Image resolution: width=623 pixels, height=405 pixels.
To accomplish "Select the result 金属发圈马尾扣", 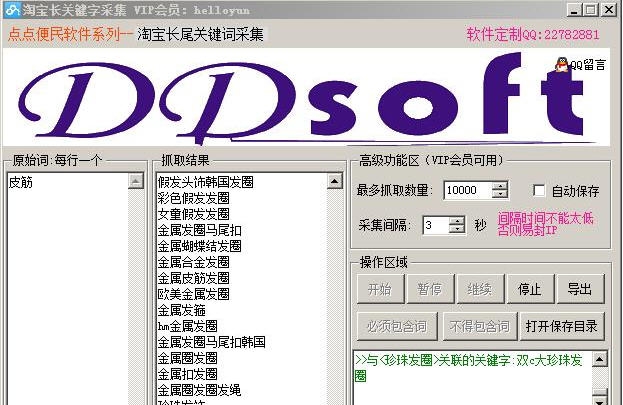I will click(199, 230).
